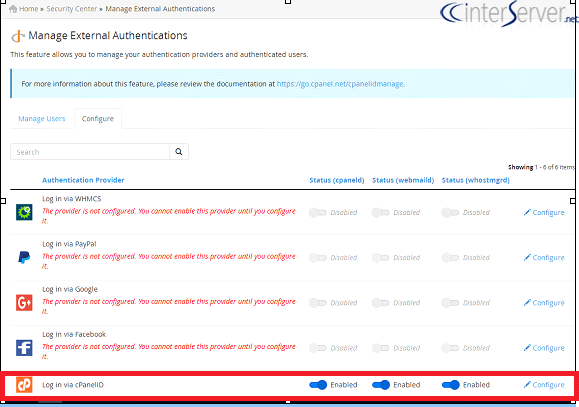The height and width of the screenshot is (407, 579).
Task: Open the cpanelidmanage documentation link
Action: (x=340, y=84)
